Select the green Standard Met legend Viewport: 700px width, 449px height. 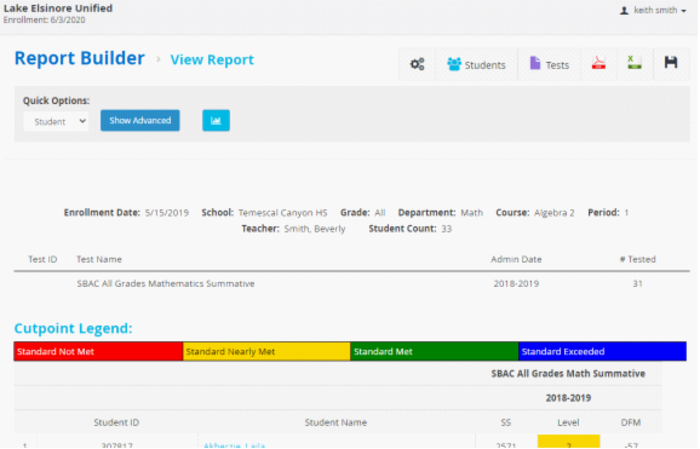(x=434, y=352)
